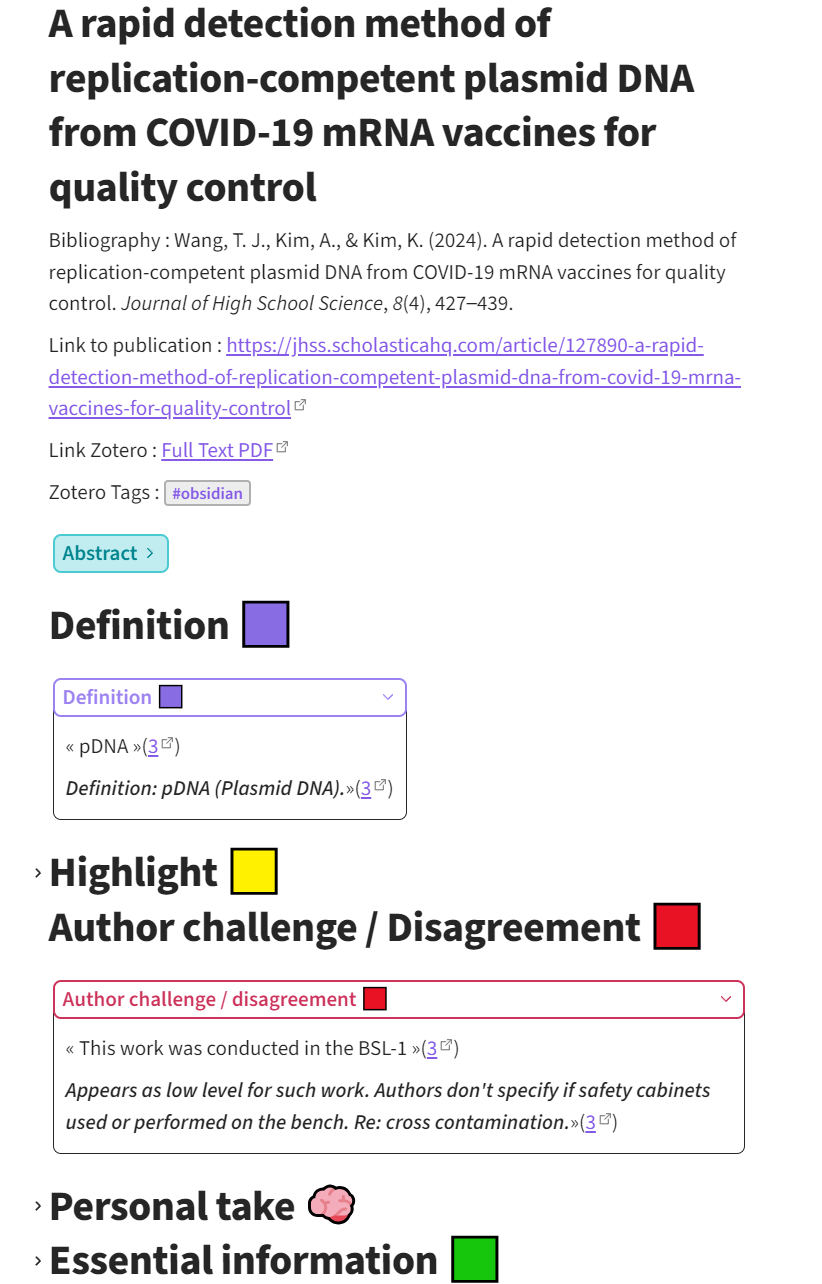This screenshot has height=1284, width=822.
Task: Click the red square beside Disagreement heading
Action: click(677, 927)
